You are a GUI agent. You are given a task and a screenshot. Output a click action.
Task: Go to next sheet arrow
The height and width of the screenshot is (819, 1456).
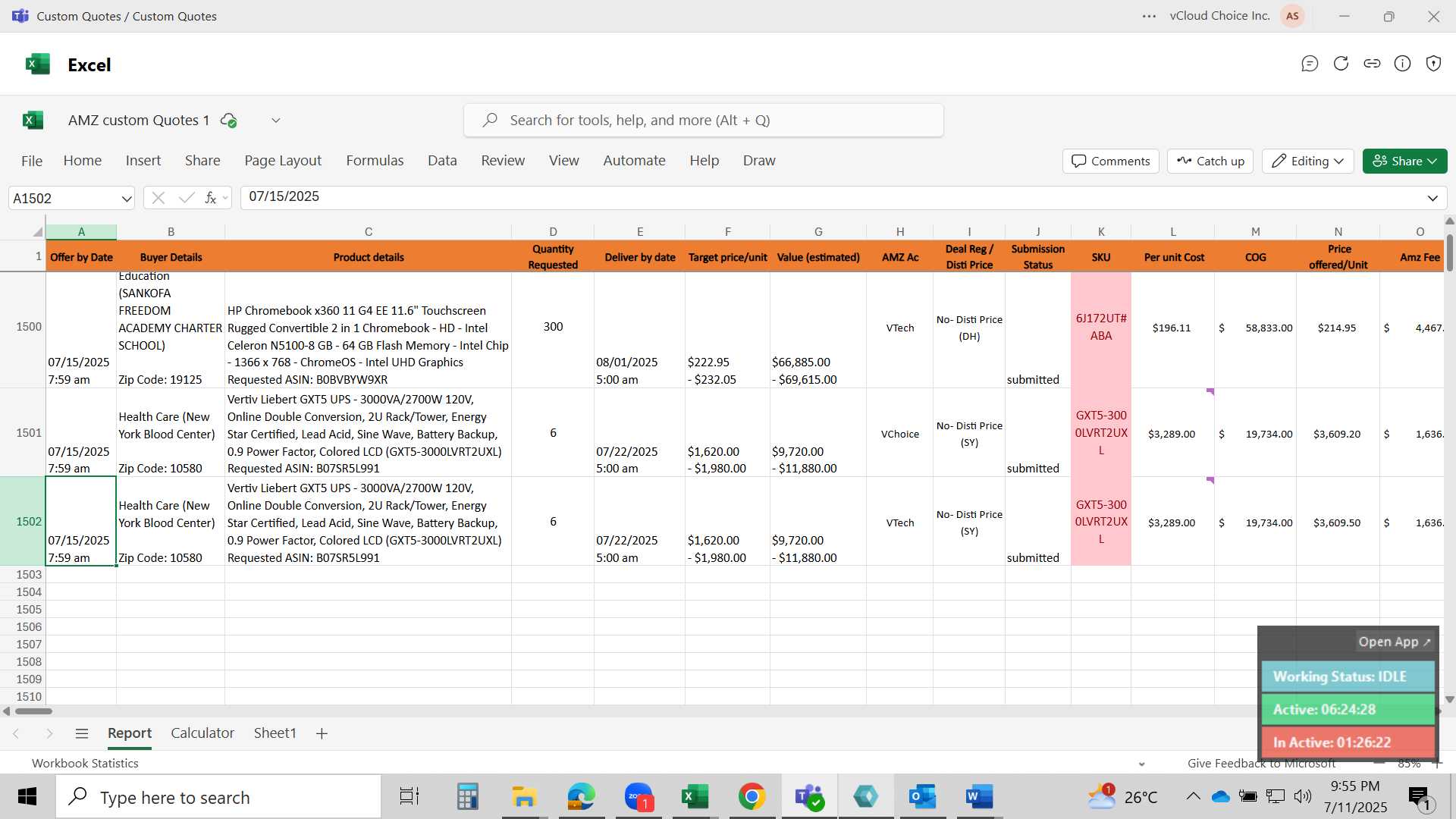pyautogui.click(x=49, y=733)
